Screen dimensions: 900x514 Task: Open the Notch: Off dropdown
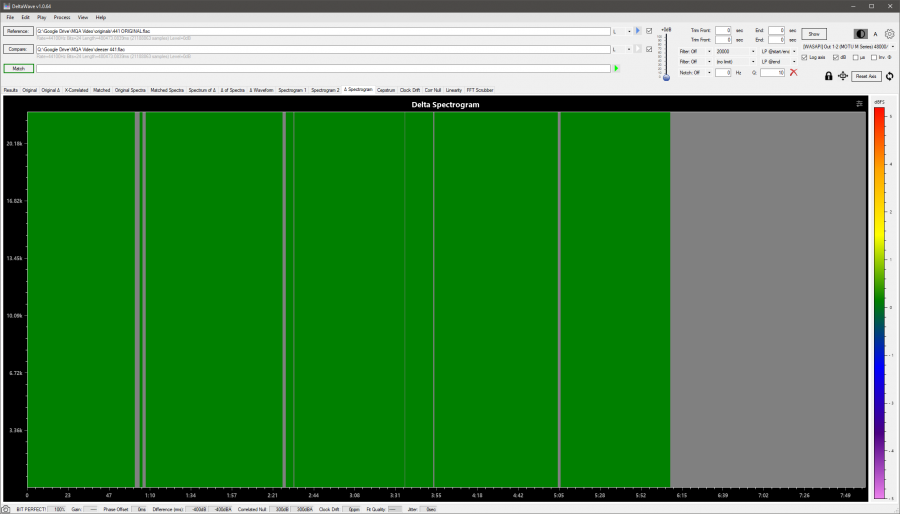[709, 72]
